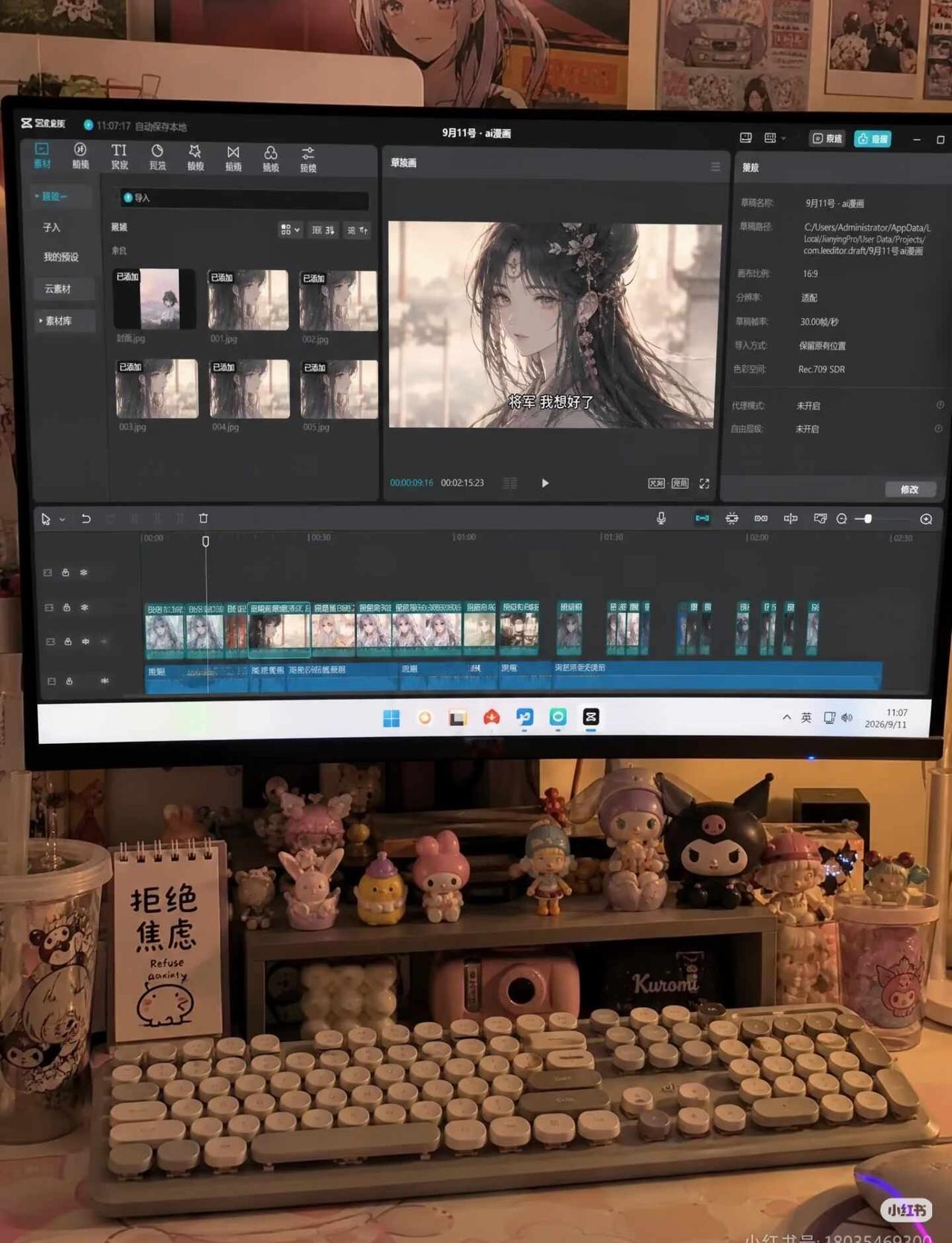Viewport: 952px width, 1243px height.
Task: Zoom in the timeline with plus magnifier
Action: (x=926, y=519)
